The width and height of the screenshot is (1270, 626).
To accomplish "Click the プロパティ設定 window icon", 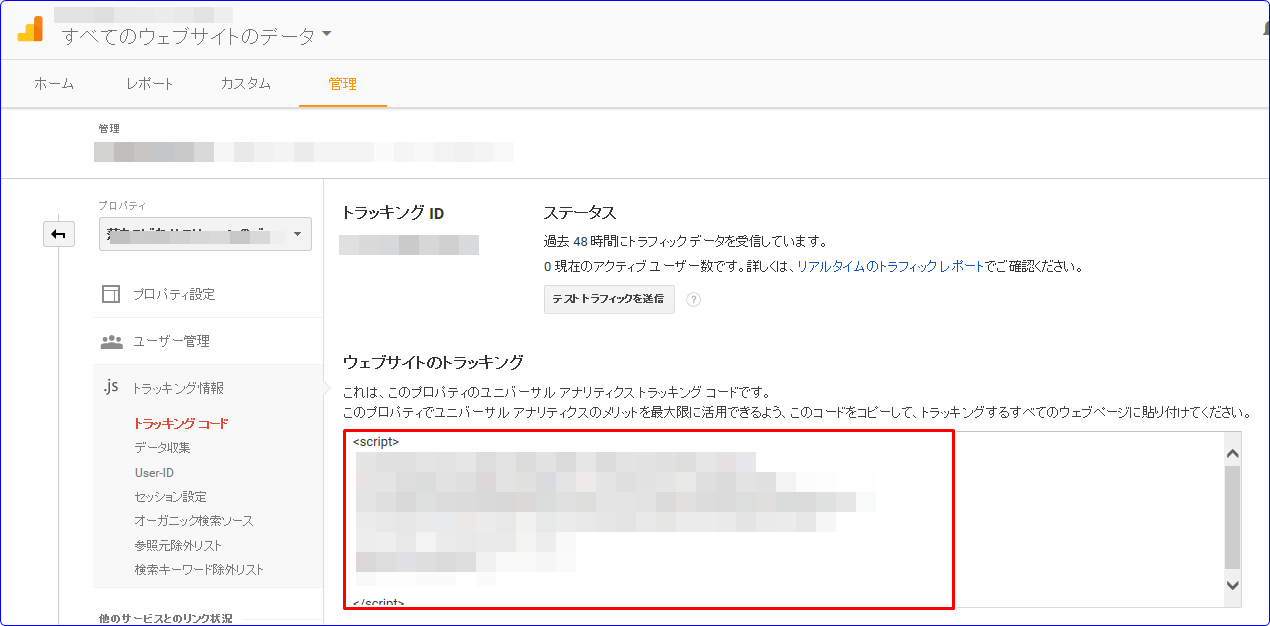I will pyautogui.click(x=111, y=294).
